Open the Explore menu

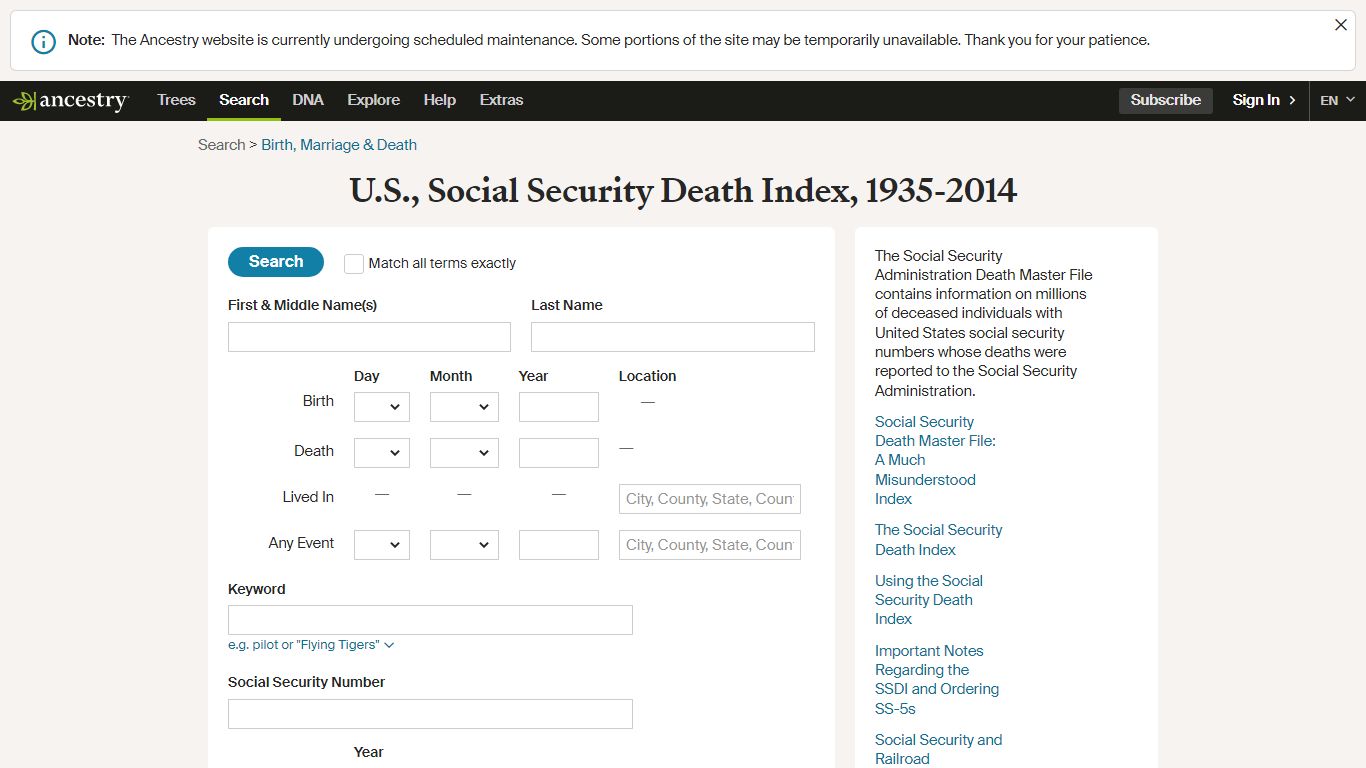(x=373, y=100)
